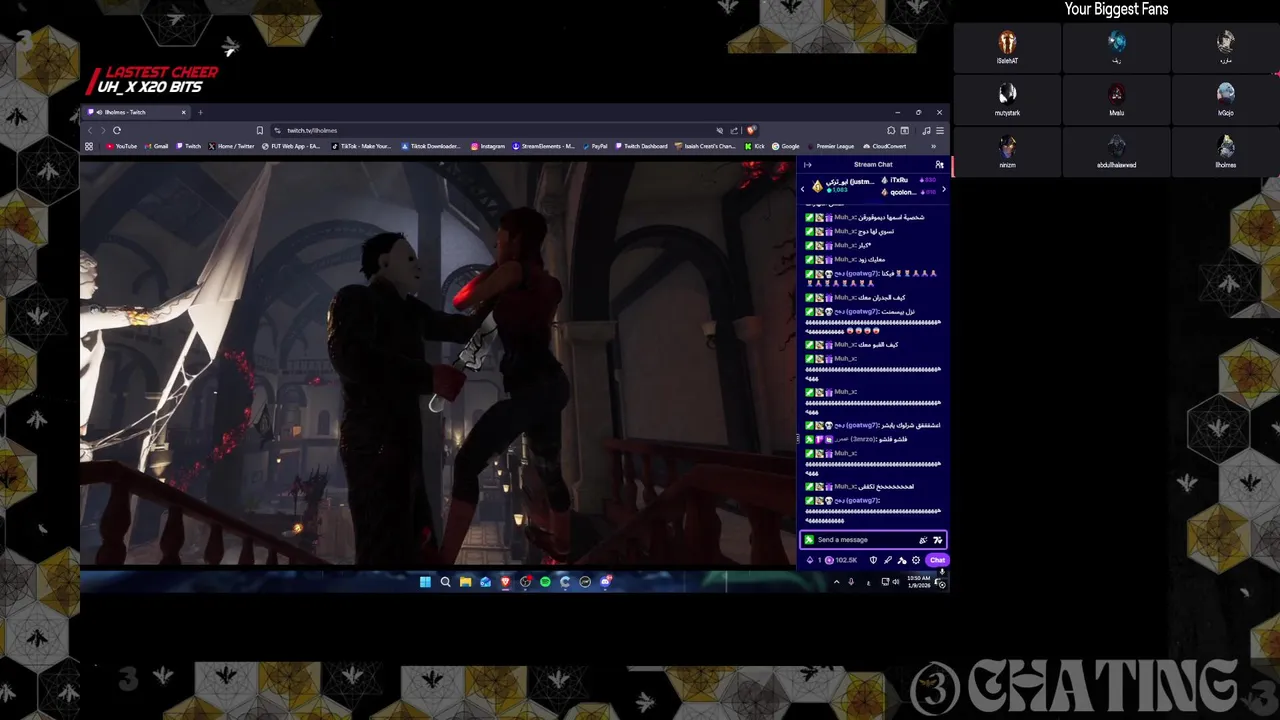Image resolution: width=1280 pixels, height=720 pixels.
Task: Open Twitch bookmark
Action: pyautogui.click(x=189, y=146)
